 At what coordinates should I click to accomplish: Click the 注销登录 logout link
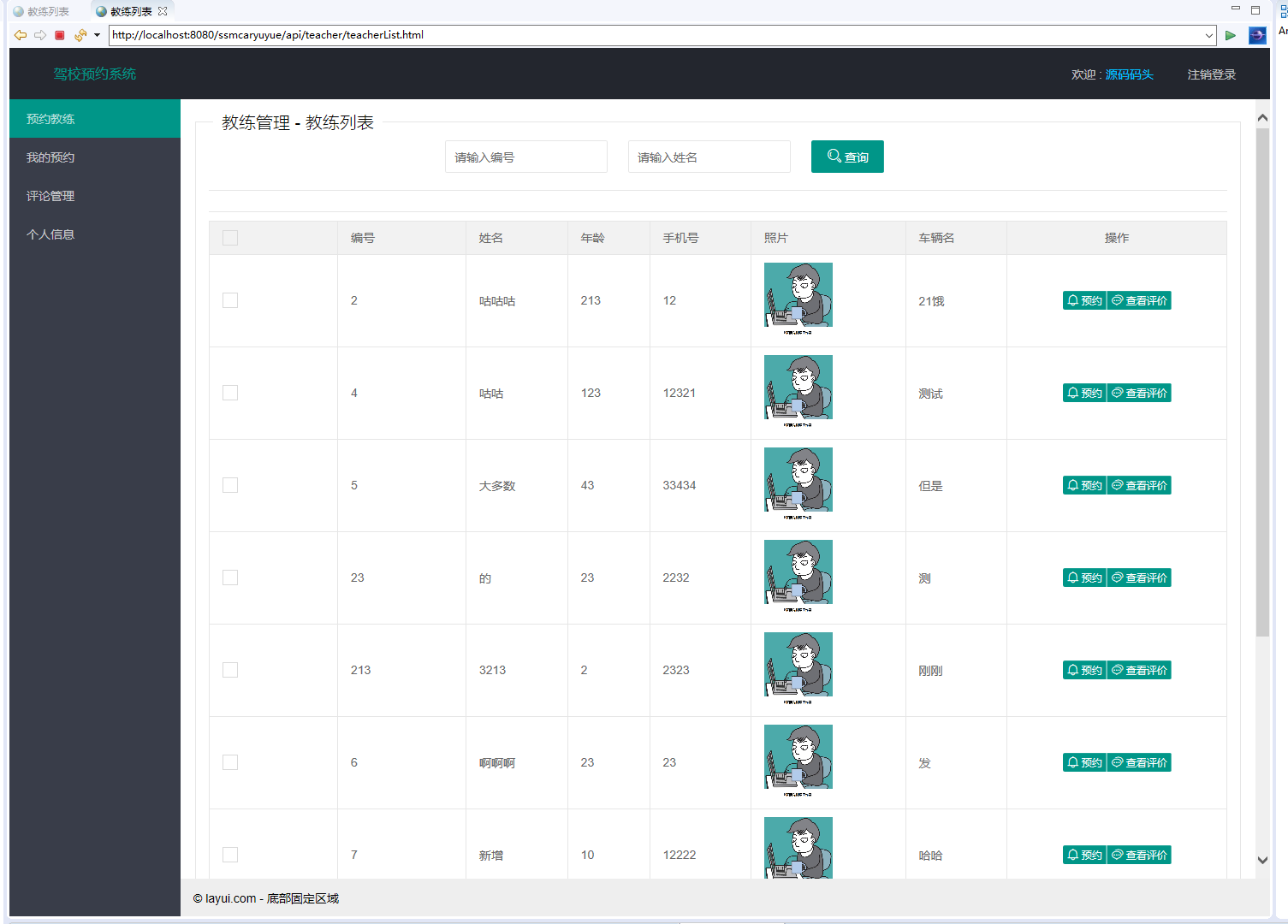pos(1211,74)
